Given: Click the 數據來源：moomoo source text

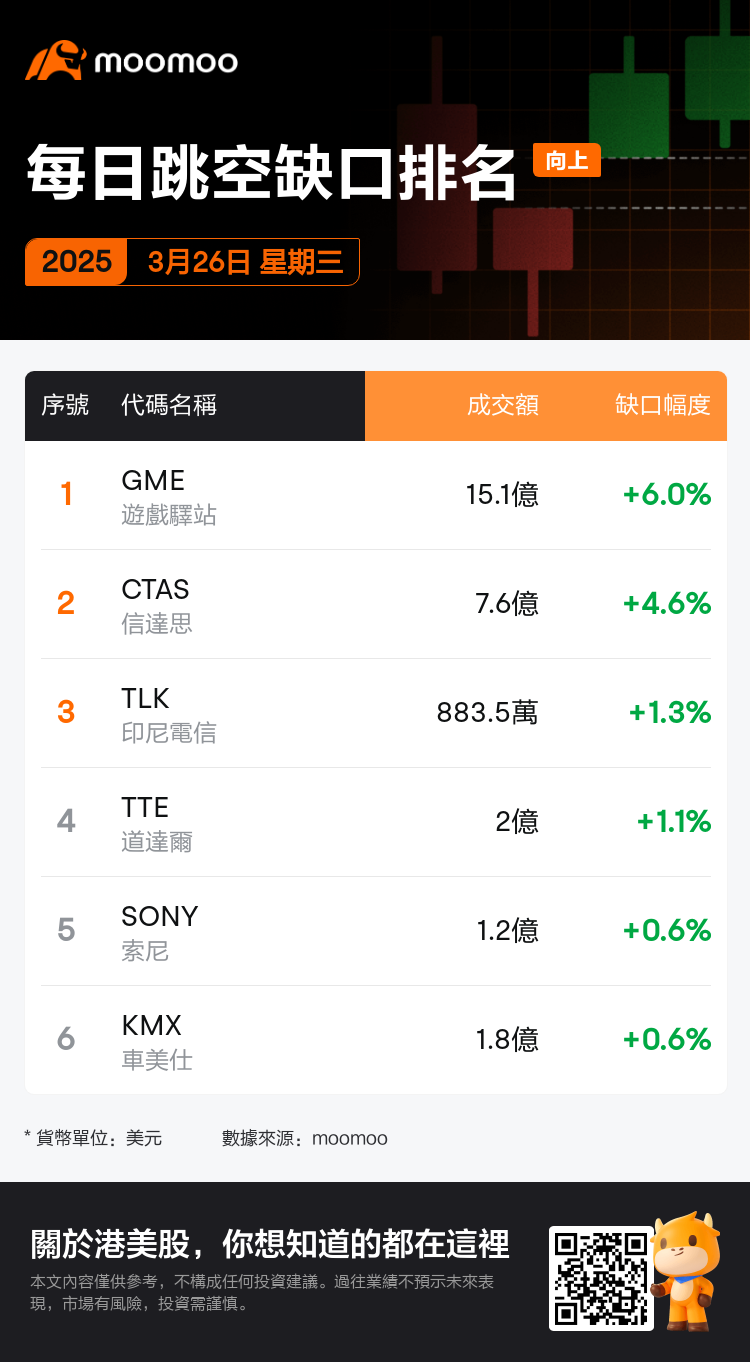Looking at the screenshot, I should click(x=304, y=1138).
